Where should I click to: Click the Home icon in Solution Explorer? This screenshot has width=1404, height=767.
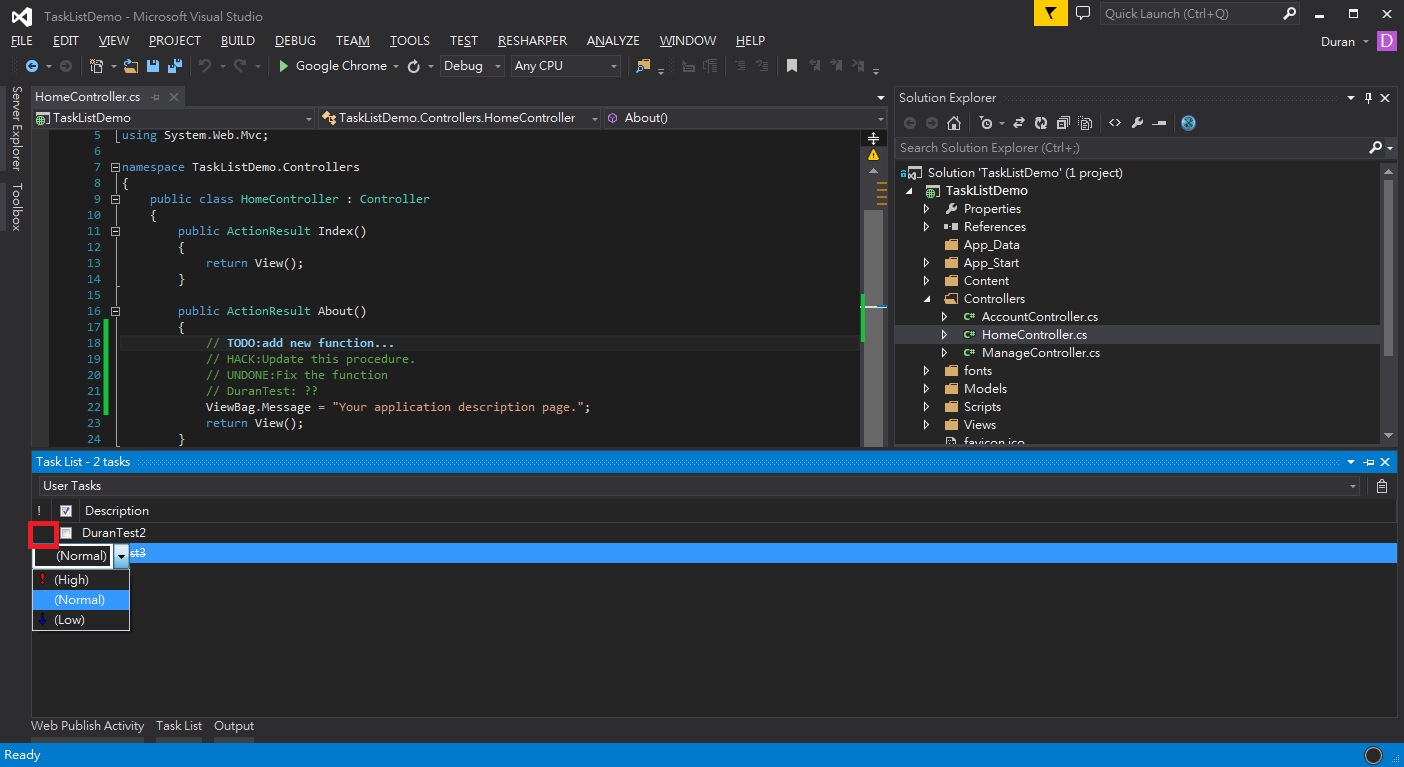(954, 123)
